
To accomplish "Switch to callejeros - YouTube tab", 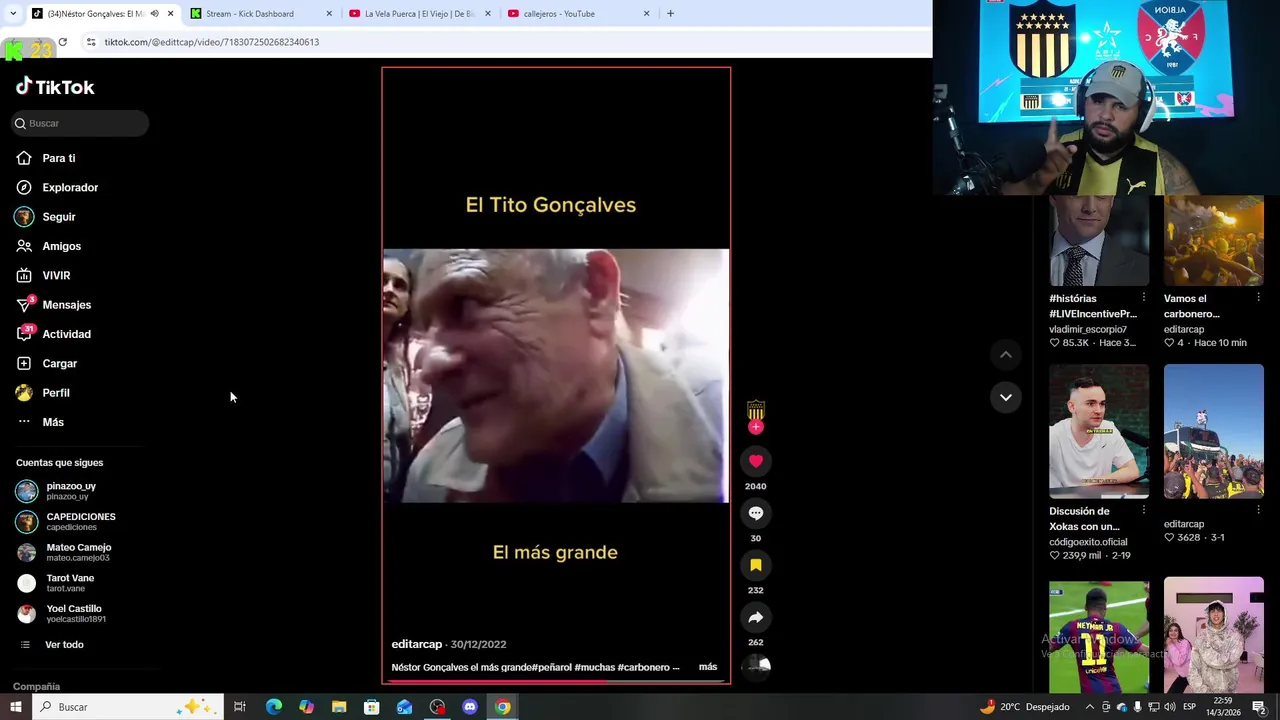I will pyautogui.click(x=559, y=14).
